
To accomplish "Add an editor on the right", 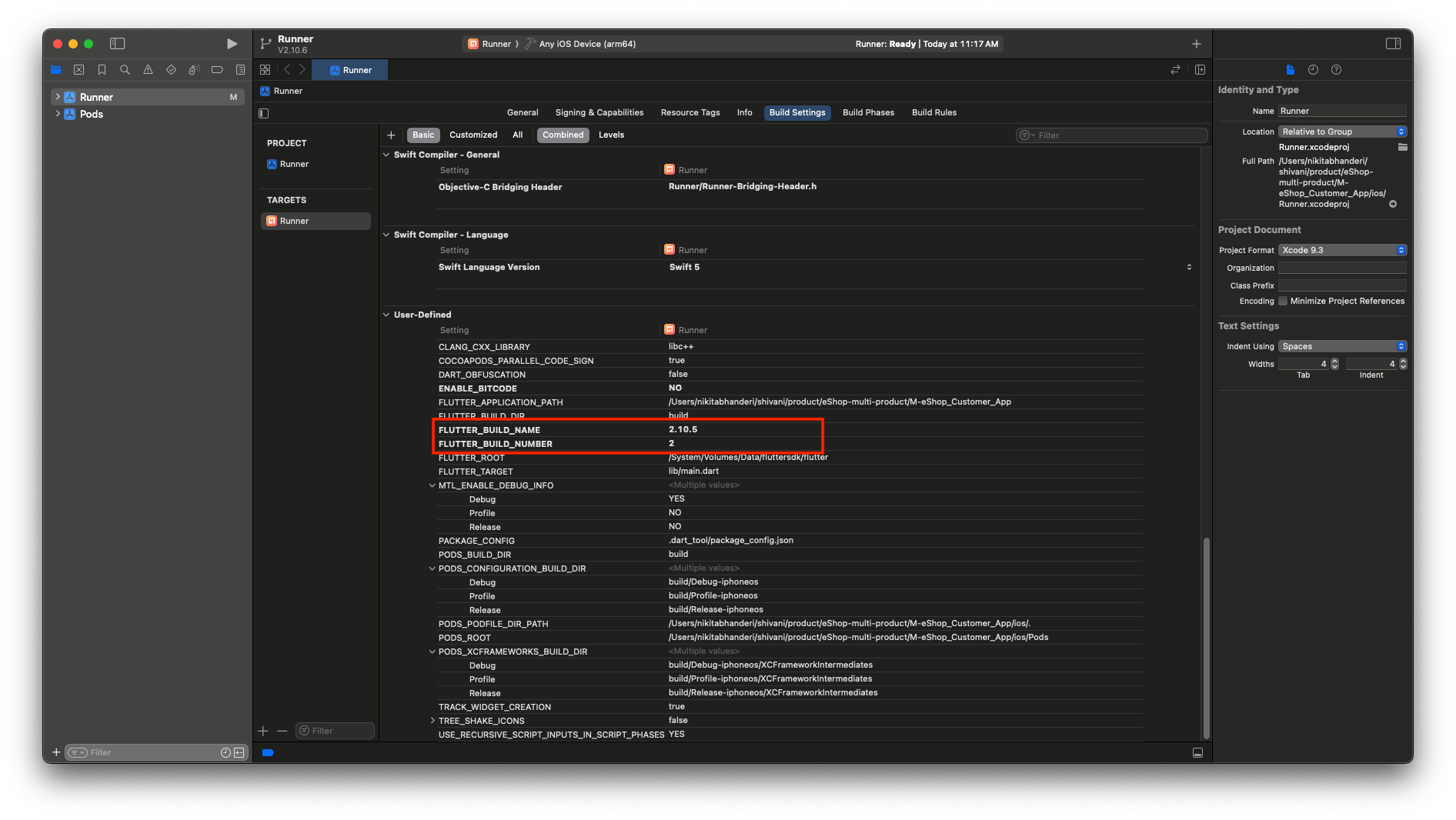I will [x=1200, y=70].
